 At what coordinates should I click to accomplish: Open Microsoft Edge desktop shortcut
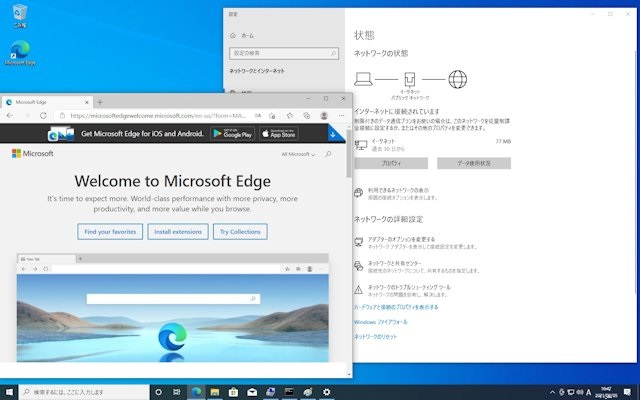click(20, 53)
